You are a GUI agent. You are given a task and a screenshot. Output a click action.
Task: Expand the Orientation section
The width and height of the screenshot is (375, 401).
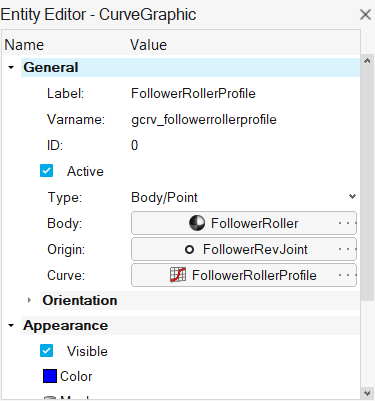[29, 300]
